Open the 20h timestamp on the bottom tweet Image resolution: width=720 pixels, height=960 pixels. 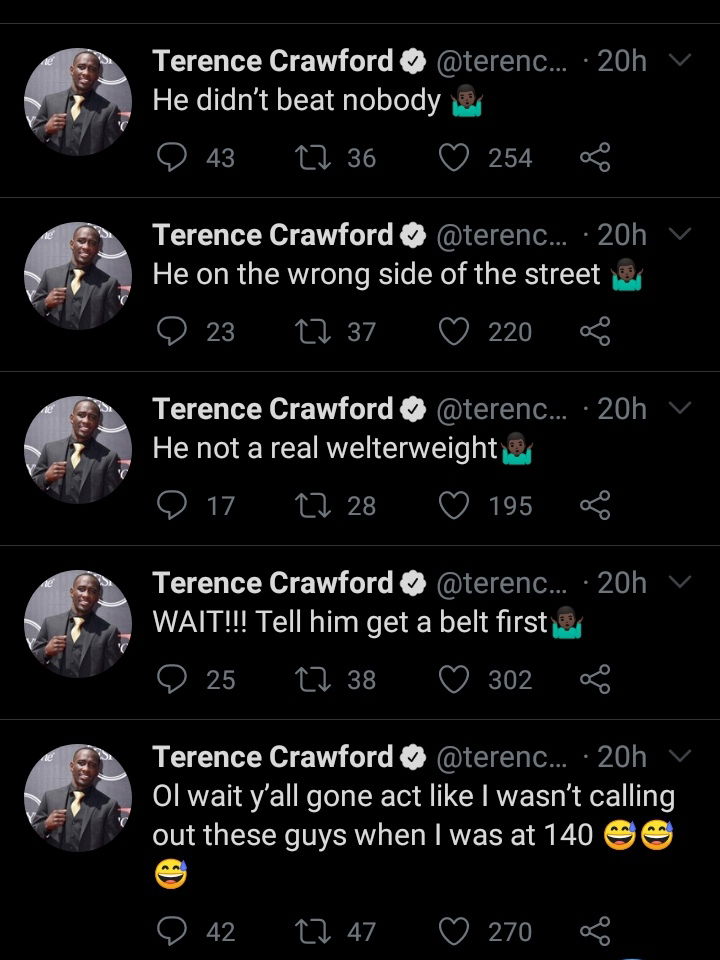[x=621, y=757]
